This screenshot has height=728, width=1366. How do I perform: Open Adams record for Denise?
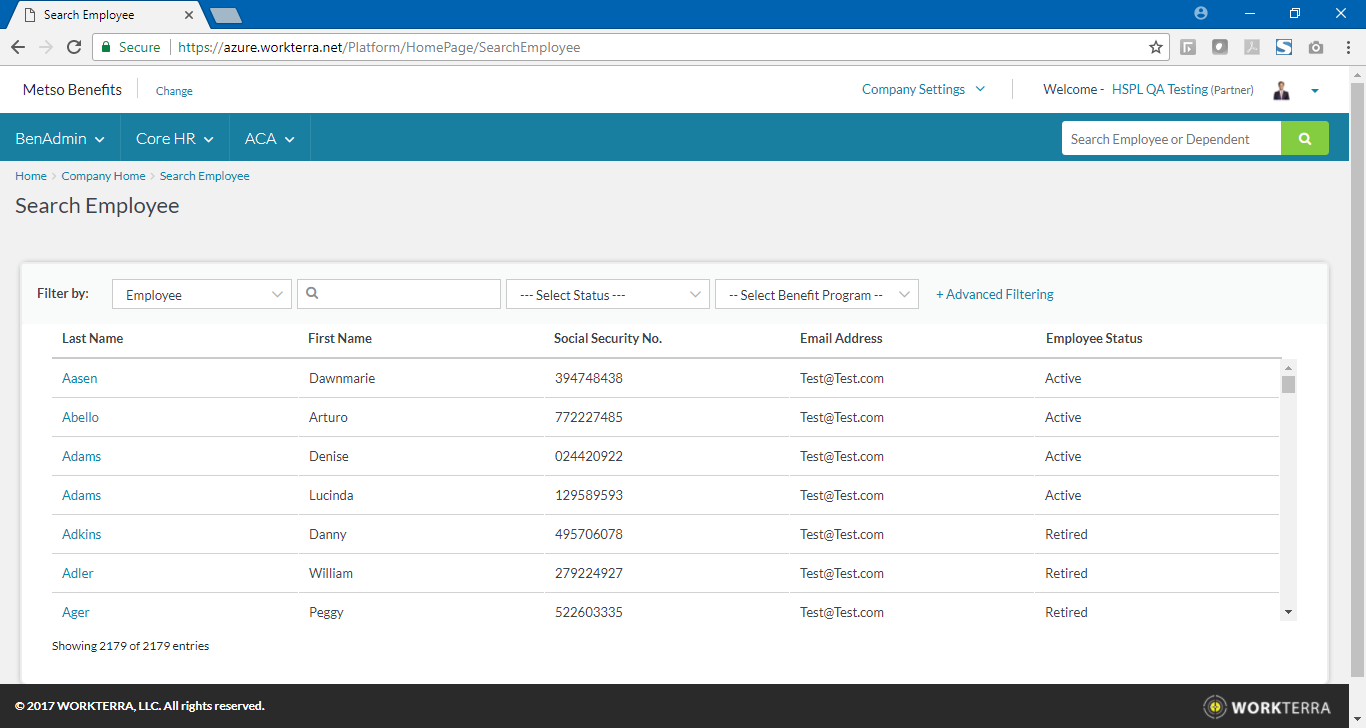click(81, 456)
